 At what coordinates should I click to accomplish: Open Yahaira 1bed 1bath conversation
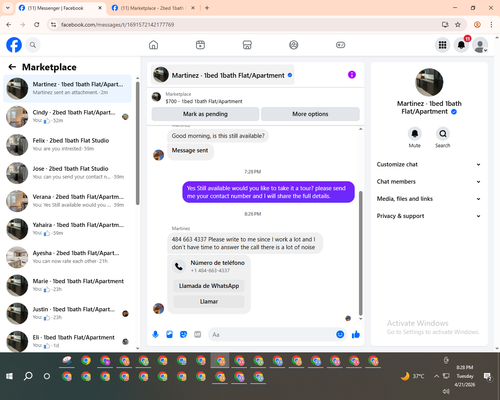point(67,229)
